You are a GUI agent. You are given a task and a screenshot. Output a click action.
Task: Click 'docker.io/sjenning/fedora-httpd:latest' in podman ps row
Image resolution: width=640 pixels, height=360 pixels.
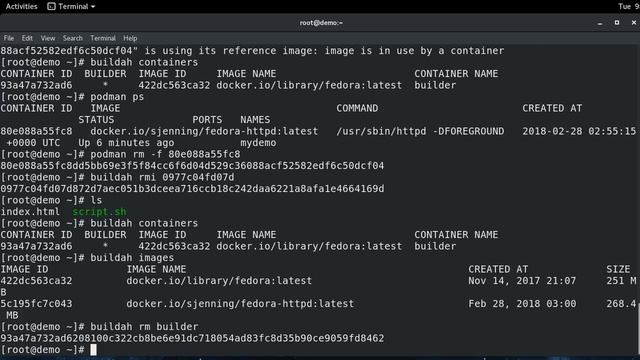204,131
